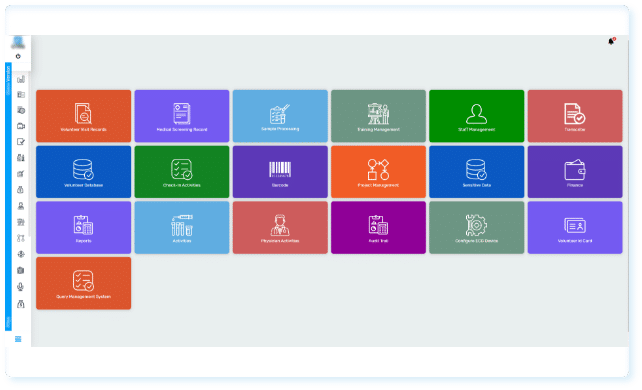Image resolution: width=642 pixels, height=390 pixels.
Task: Open the Reports tile
Action: [x=84, y=228]
